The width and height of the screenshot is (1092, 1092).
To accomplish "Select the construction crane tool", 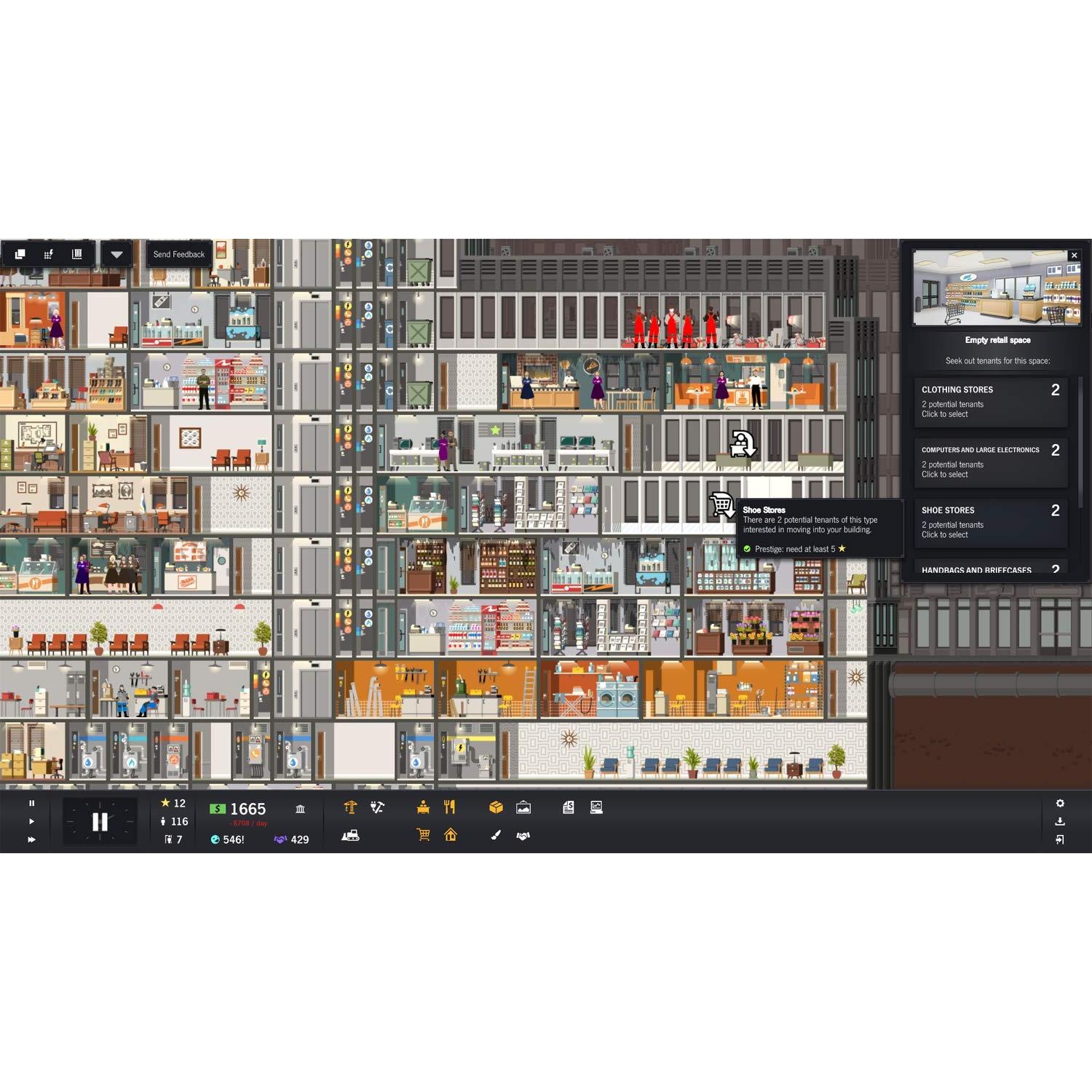I will 351,807.
